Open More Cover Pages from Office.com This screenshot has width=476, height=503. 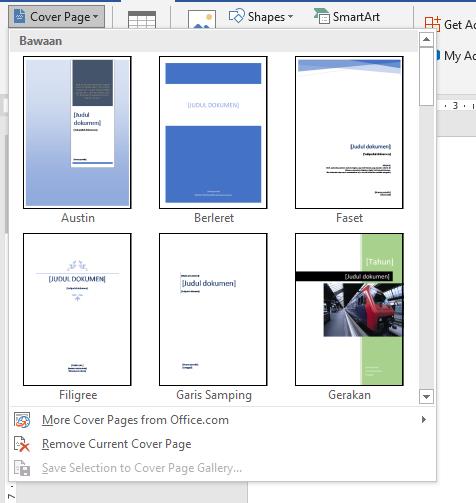pyautogui.click(x=222, y=420)
